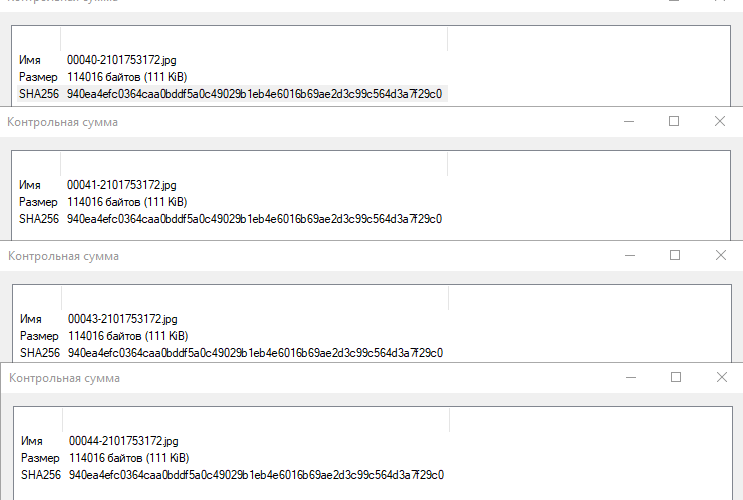Select the SHA256 hash below 00043-2101753172.jpg

255,353
